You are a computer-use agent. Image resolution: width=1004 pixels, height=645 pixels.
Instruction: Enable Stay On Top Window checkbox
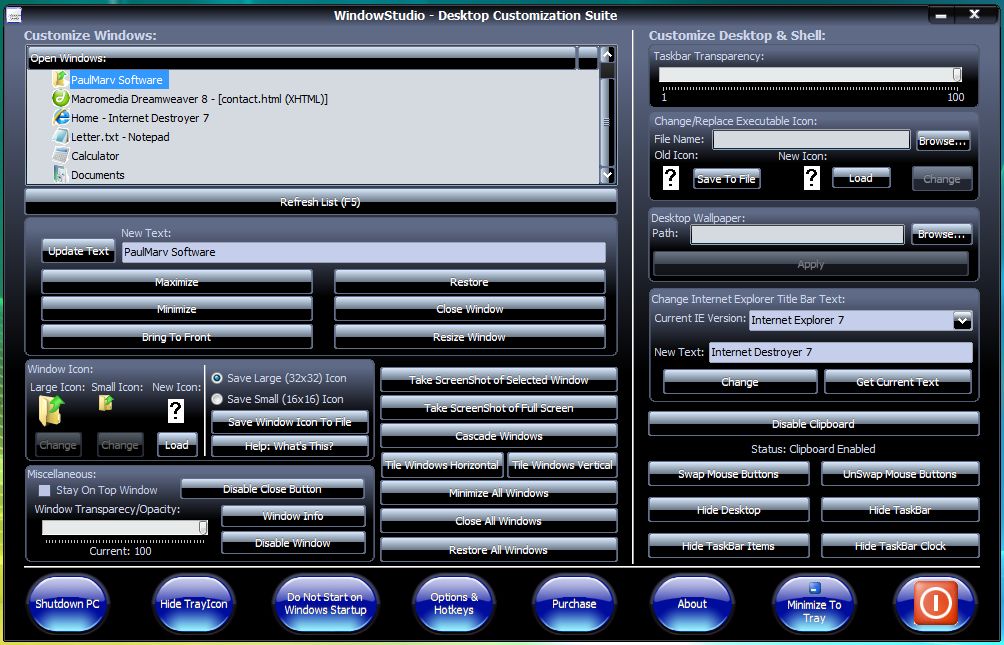[44, 491]
